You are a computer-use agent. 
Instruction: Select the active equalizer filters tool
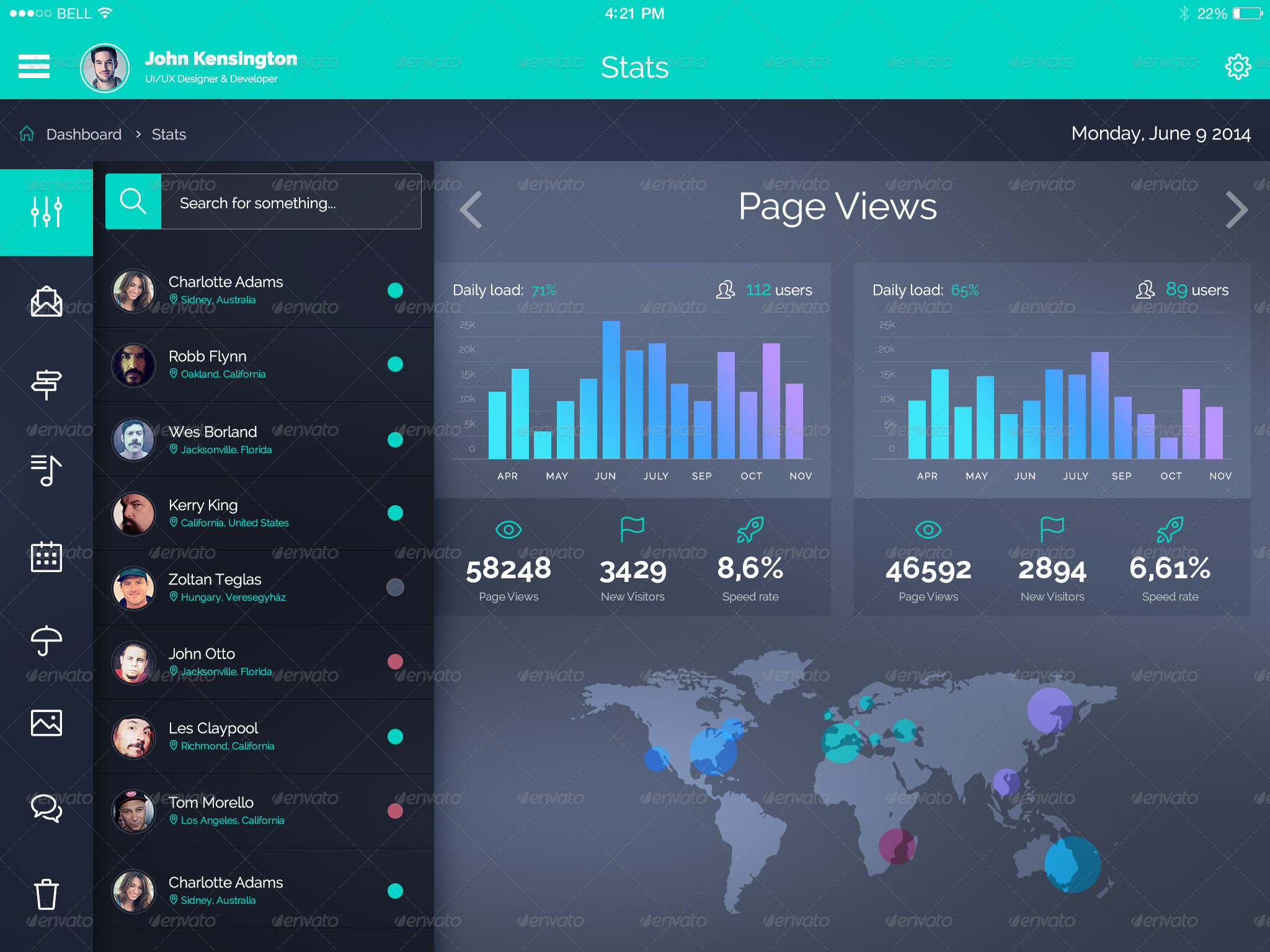pyautogui.click(x=47, y=211)
